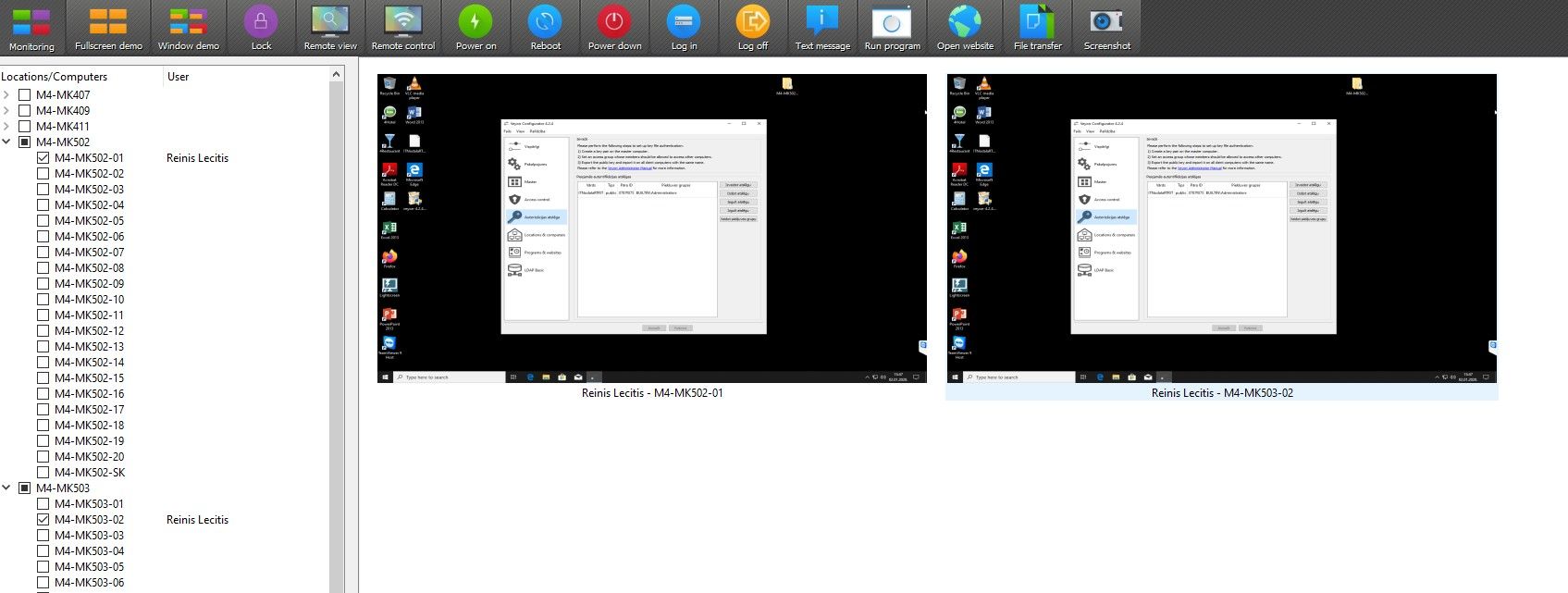The image size is (1568, 593).
Task: Check the M4-MK407 location checkbox
Action: click(x=25, y=94)
